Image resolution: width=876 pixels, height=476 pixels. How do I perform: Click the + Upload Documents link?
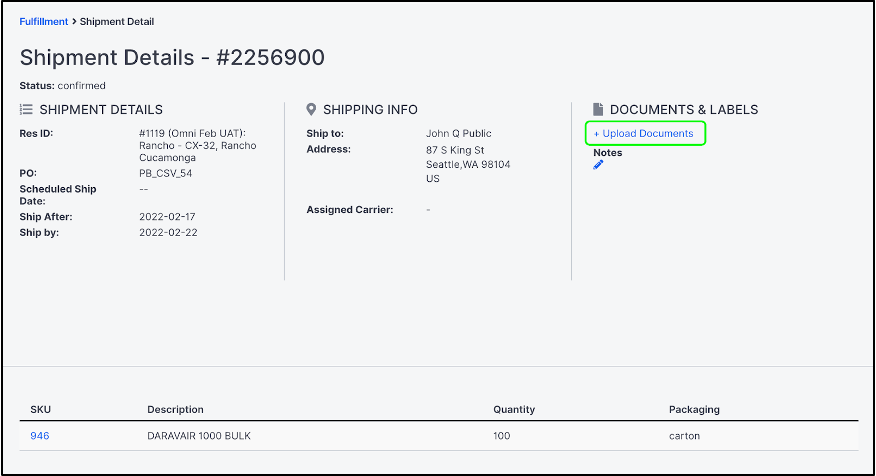644,134
